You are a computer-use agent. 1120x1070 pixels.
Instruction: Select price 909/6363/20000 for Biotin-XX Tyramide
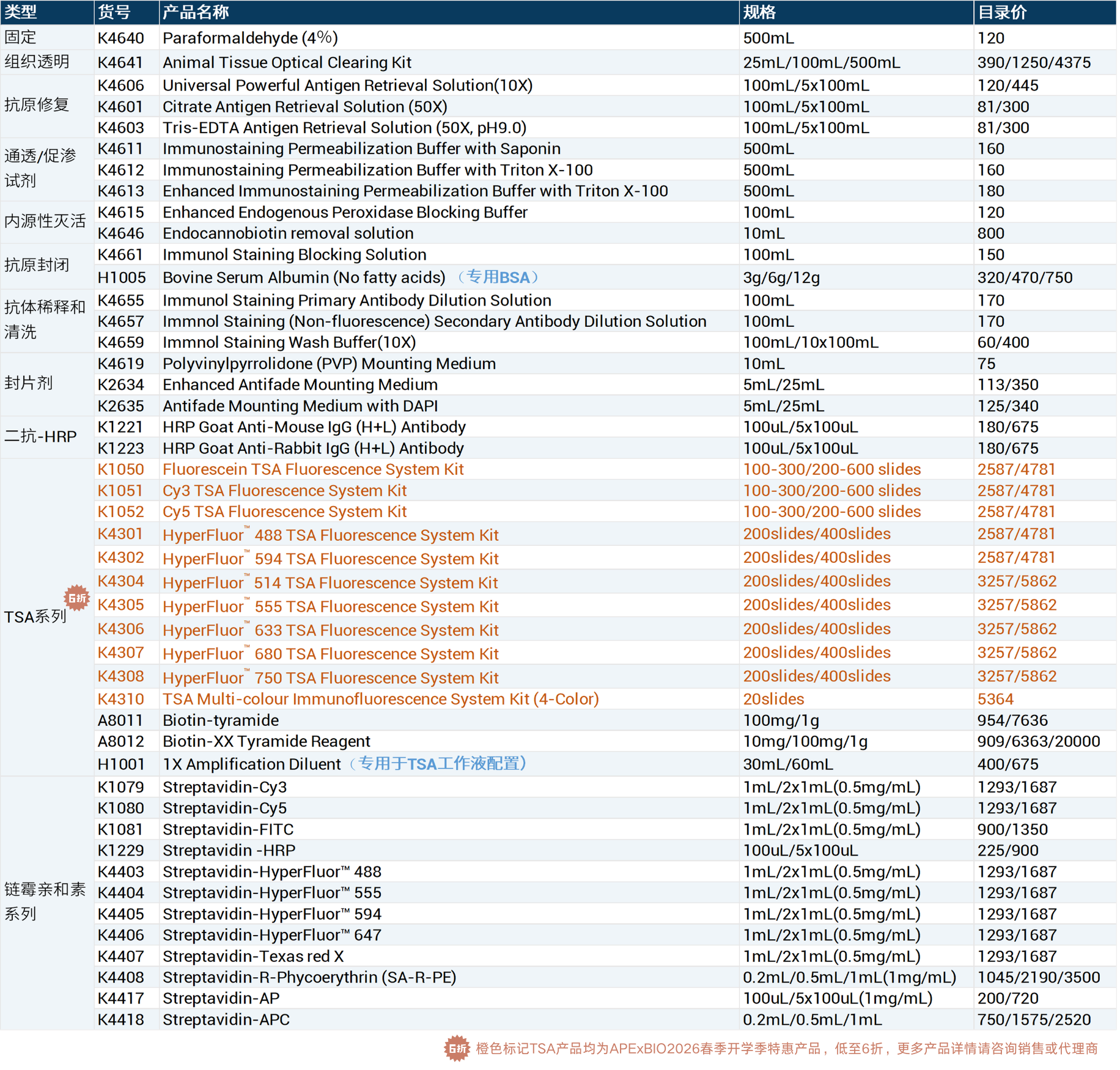[1039, 742]
